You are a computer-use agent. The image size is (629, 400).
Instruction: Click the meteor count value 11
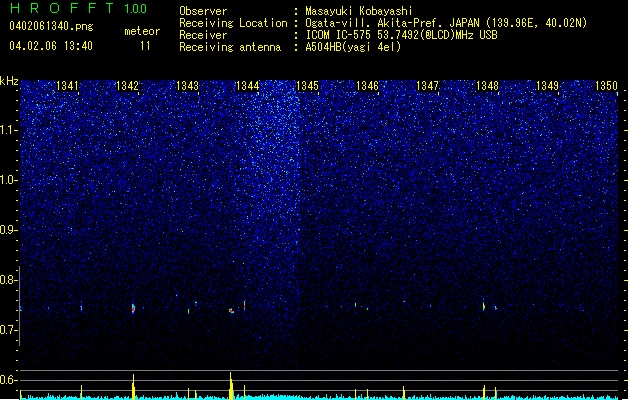[145, 46]
